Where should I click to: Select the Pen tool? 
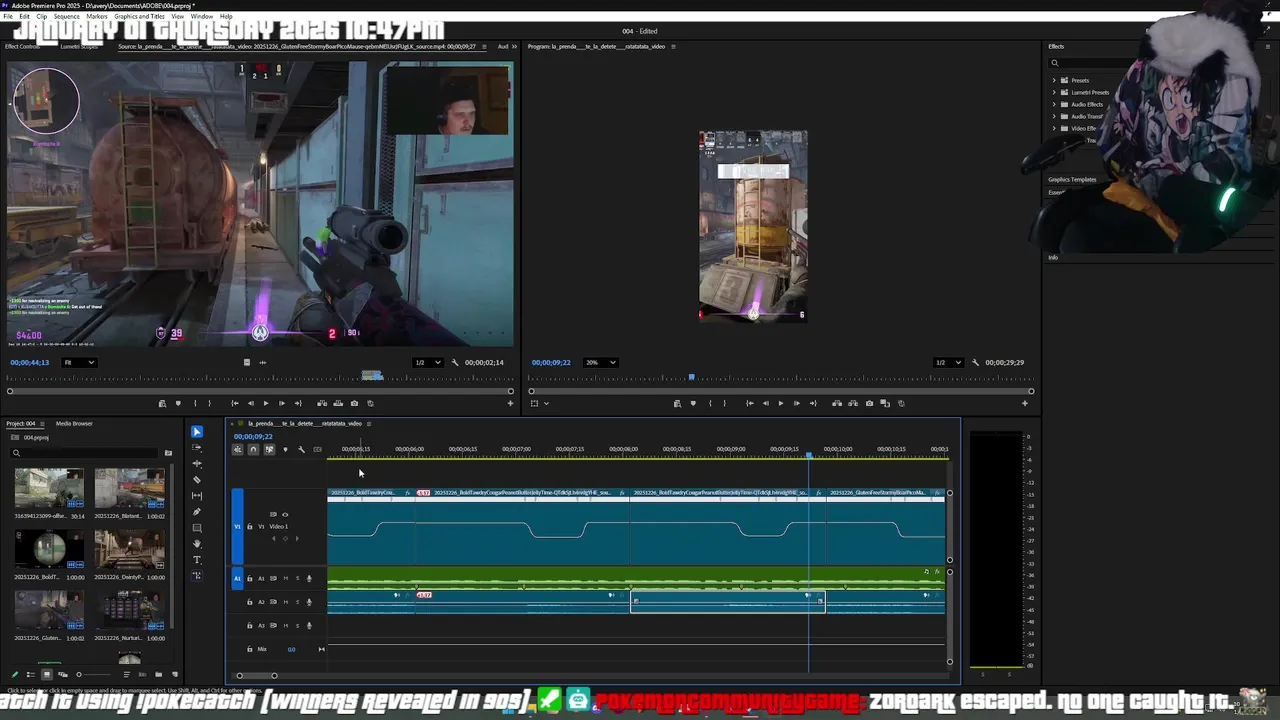click(196, 512)
